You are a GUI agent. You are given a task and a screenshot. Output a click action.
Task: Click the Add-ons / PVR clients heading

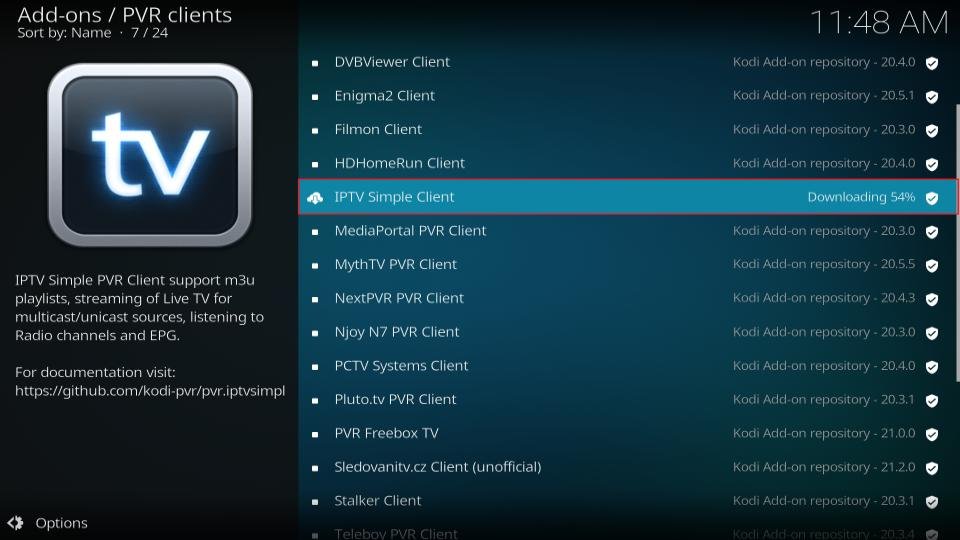point(124,15)
